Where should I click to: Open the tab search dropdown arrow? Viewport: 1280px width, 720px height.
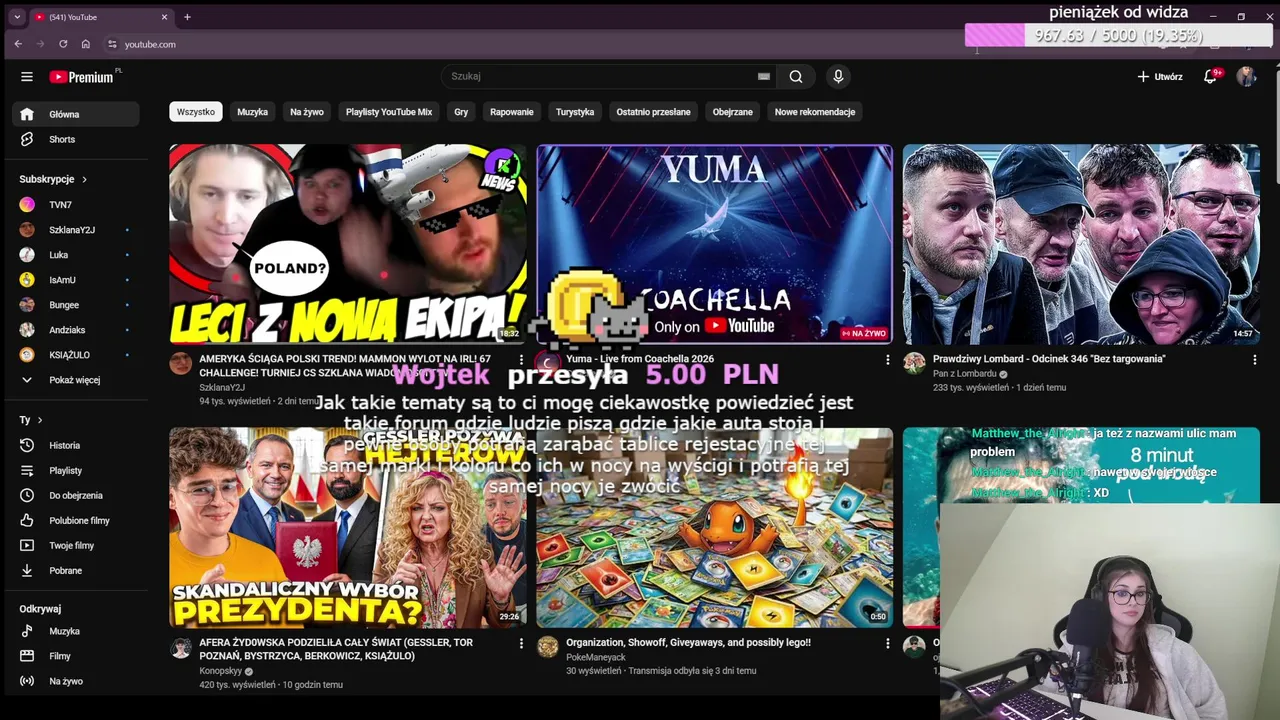17,17
